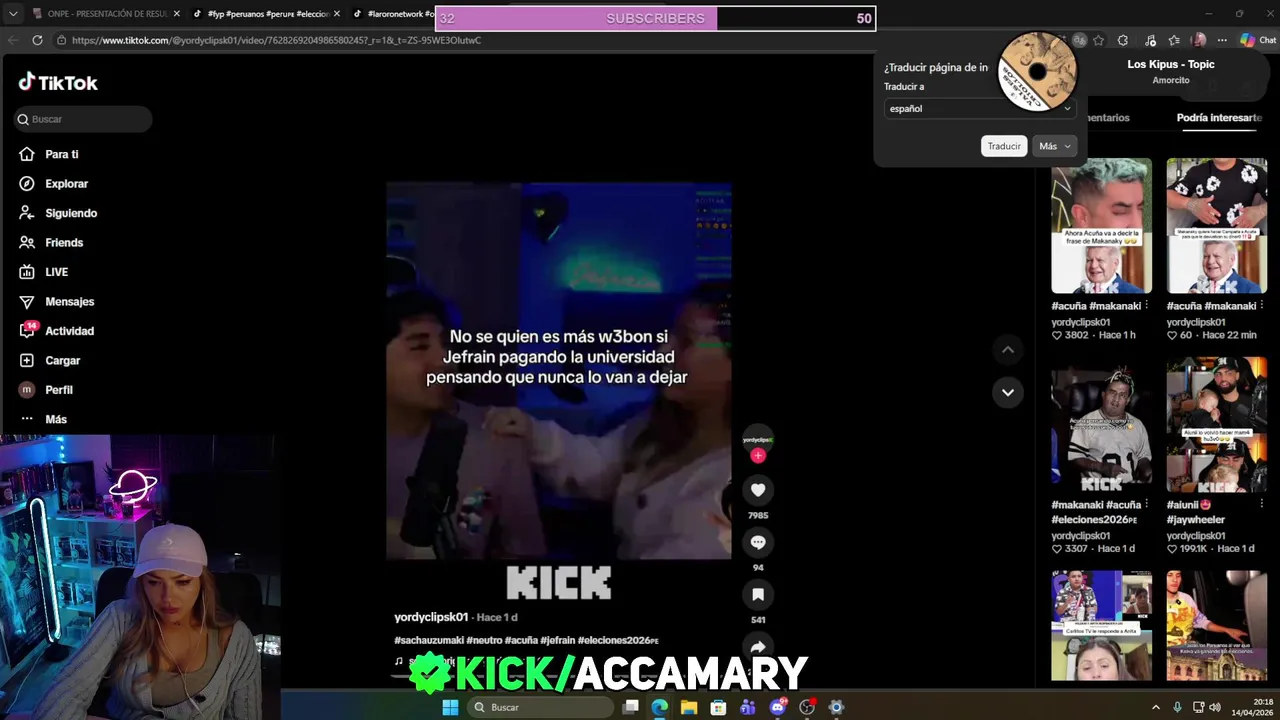Click the 199.1K likes count
This screenshot has height=720, width=1280.
[1195, 549]
